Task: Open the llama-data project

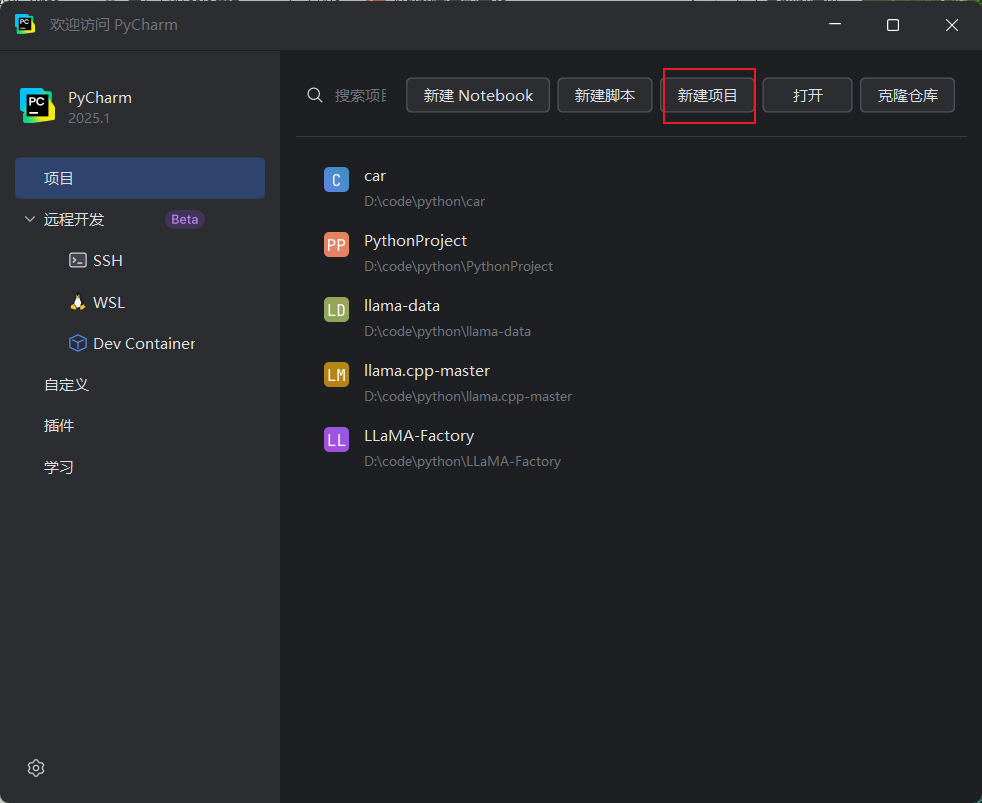Action: click(x=402, y=306)
